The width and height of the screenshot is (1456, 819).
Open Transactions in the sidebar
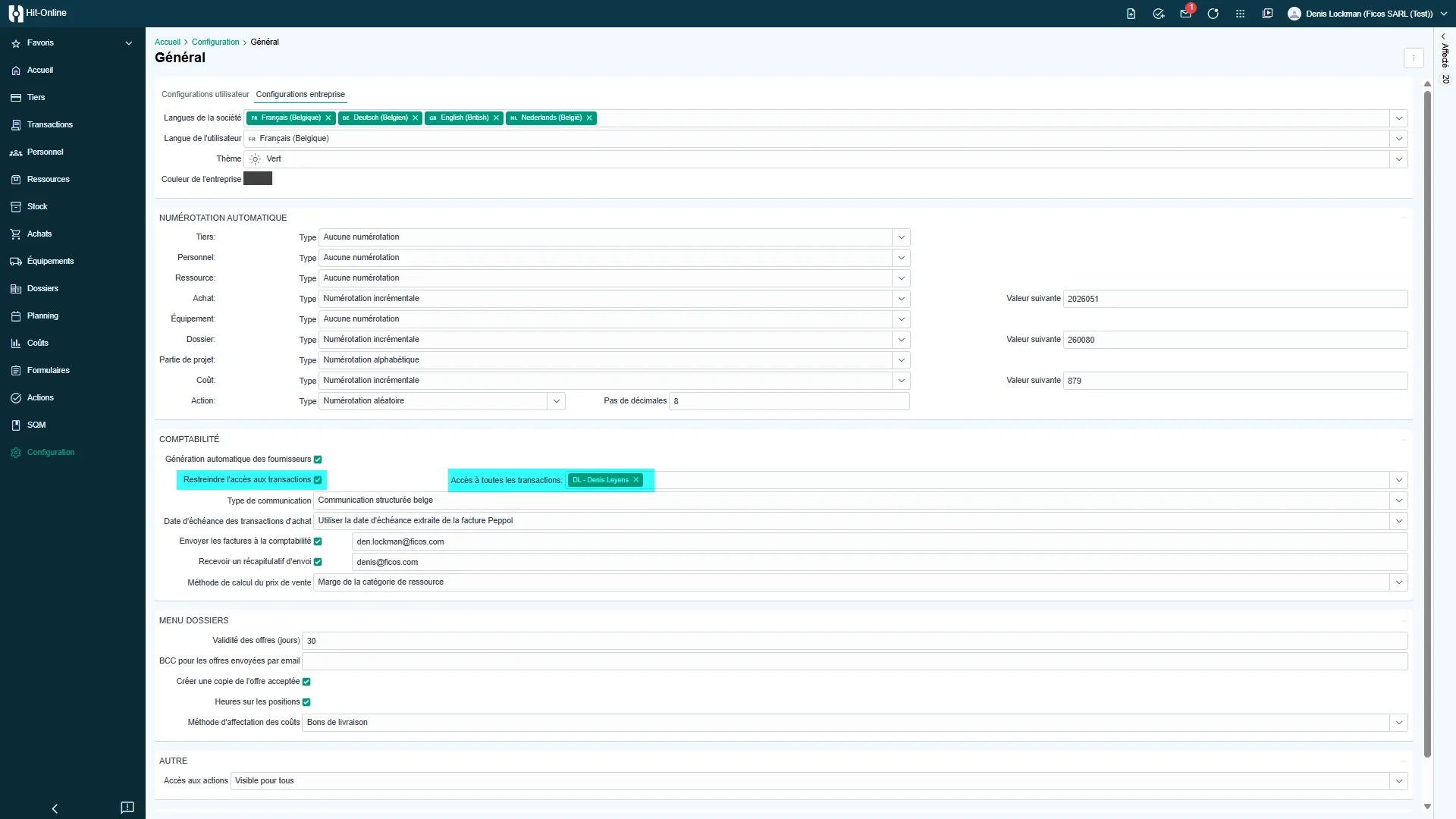click(50, 124)
